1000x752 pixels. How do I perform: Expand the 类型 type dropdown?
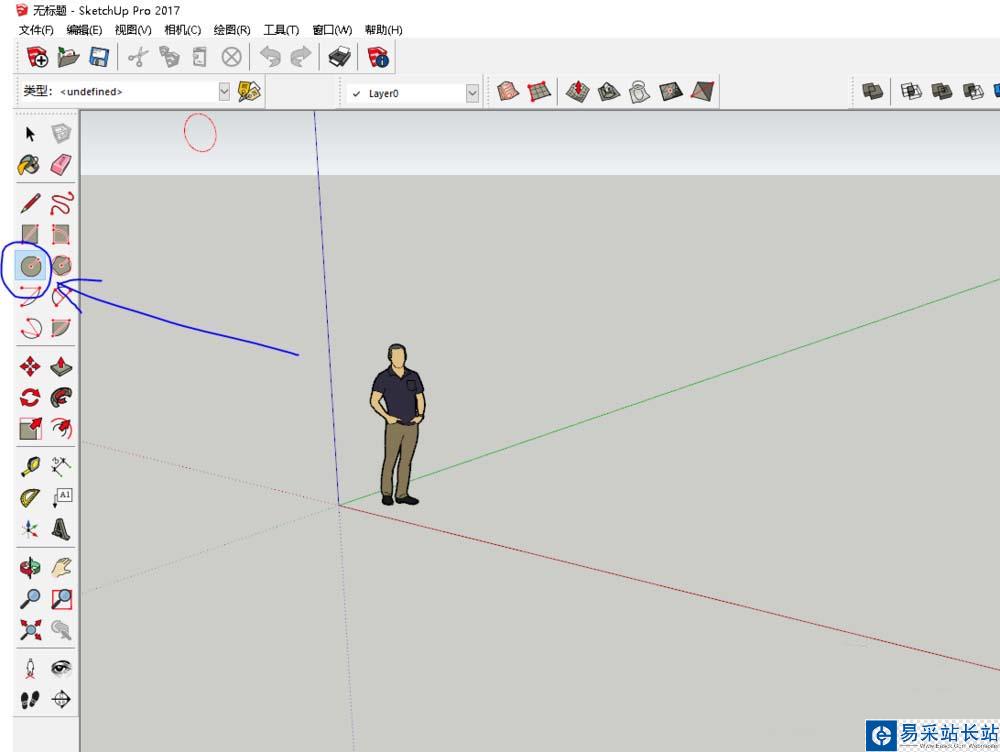point(224,92)
